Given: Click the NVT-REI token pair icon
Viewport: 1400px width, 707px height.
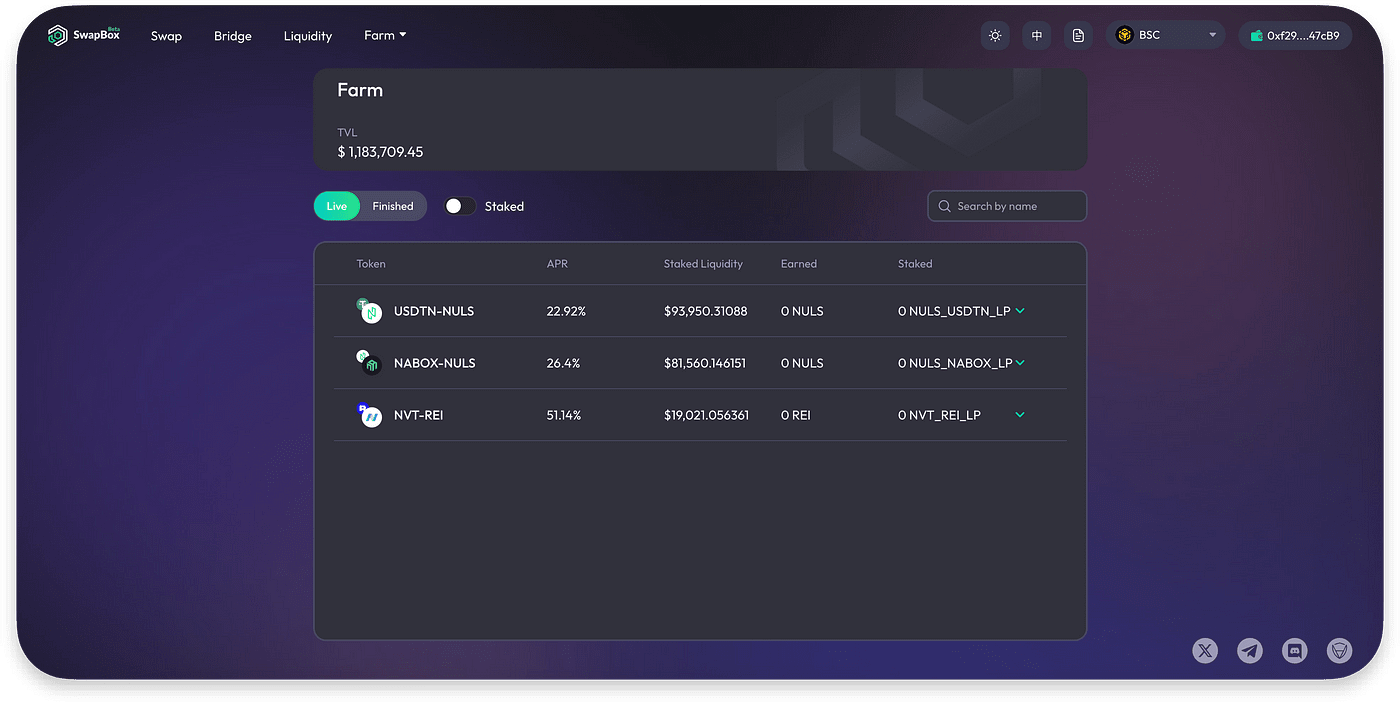Looking at the screenshot, I should [370, 415].
